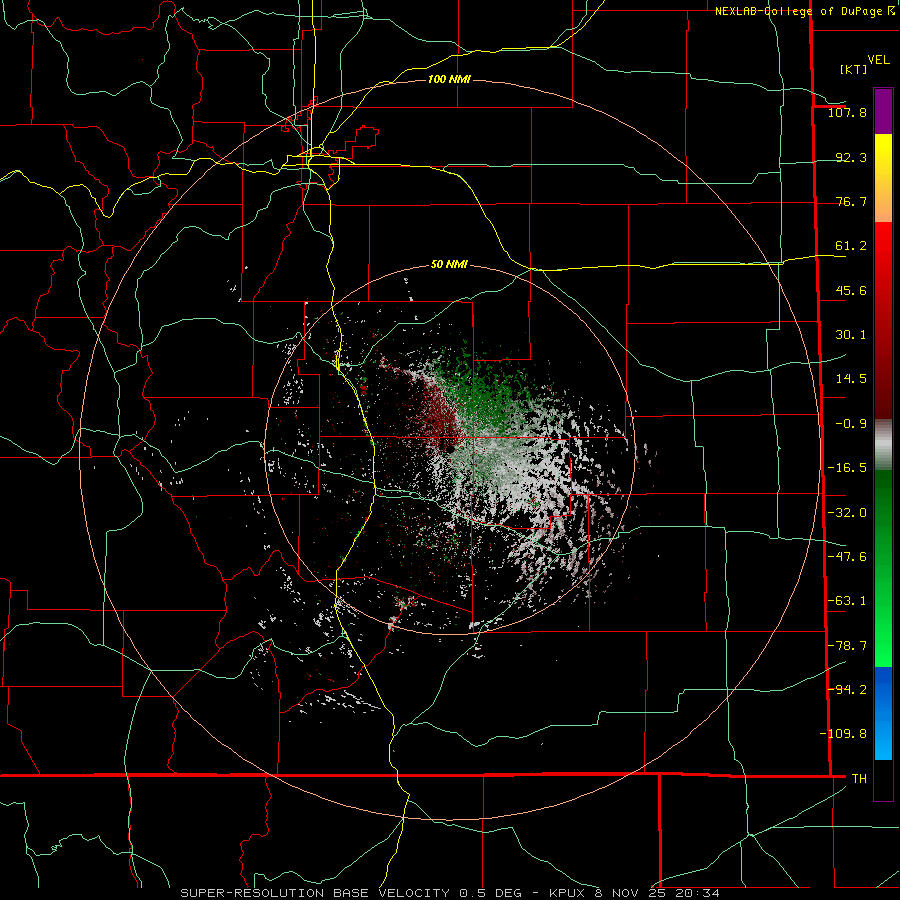This screenshot has width=900, height=900.
Task: Click the 100 NMI range ring label
Action: click(449, 79)
